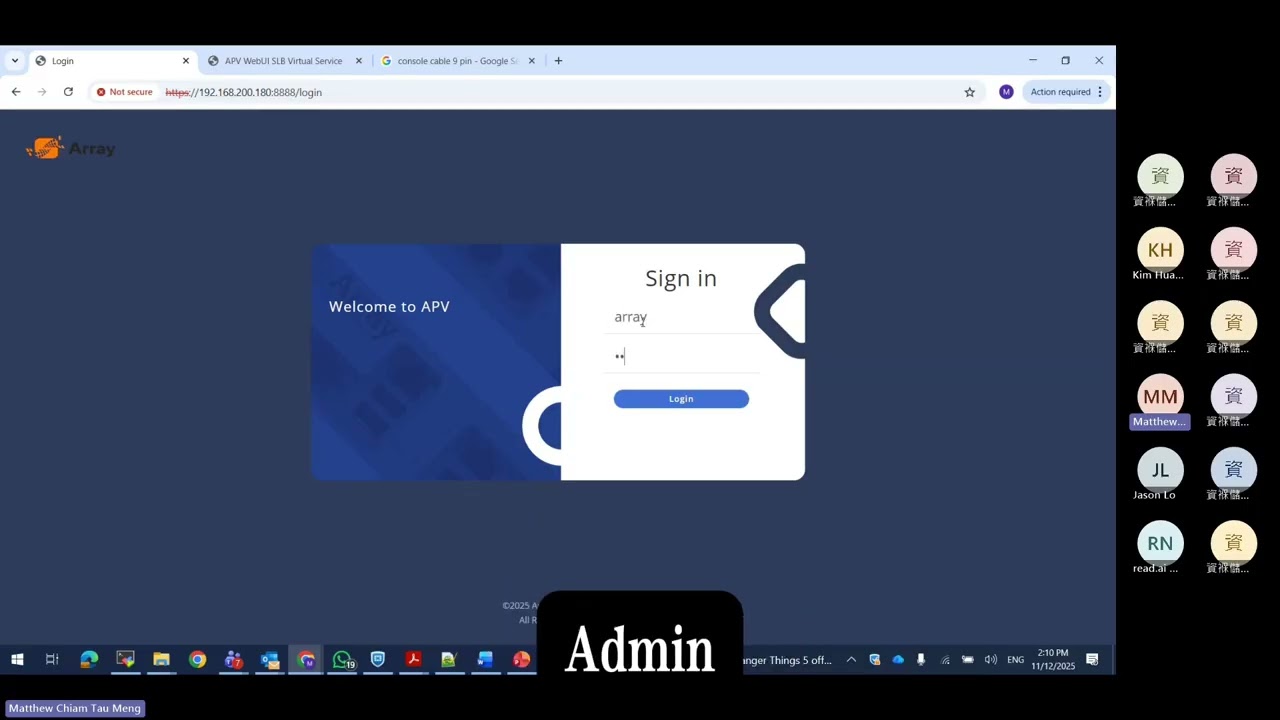Open PowerPoint from the taskbar

tap(521, 660)
